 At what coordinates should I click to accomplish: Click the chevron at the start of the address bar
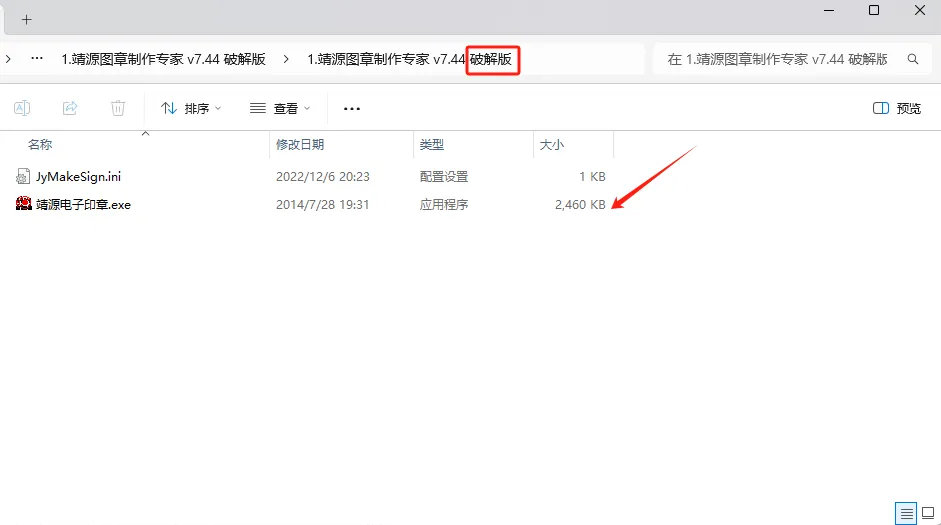point(8,59)
